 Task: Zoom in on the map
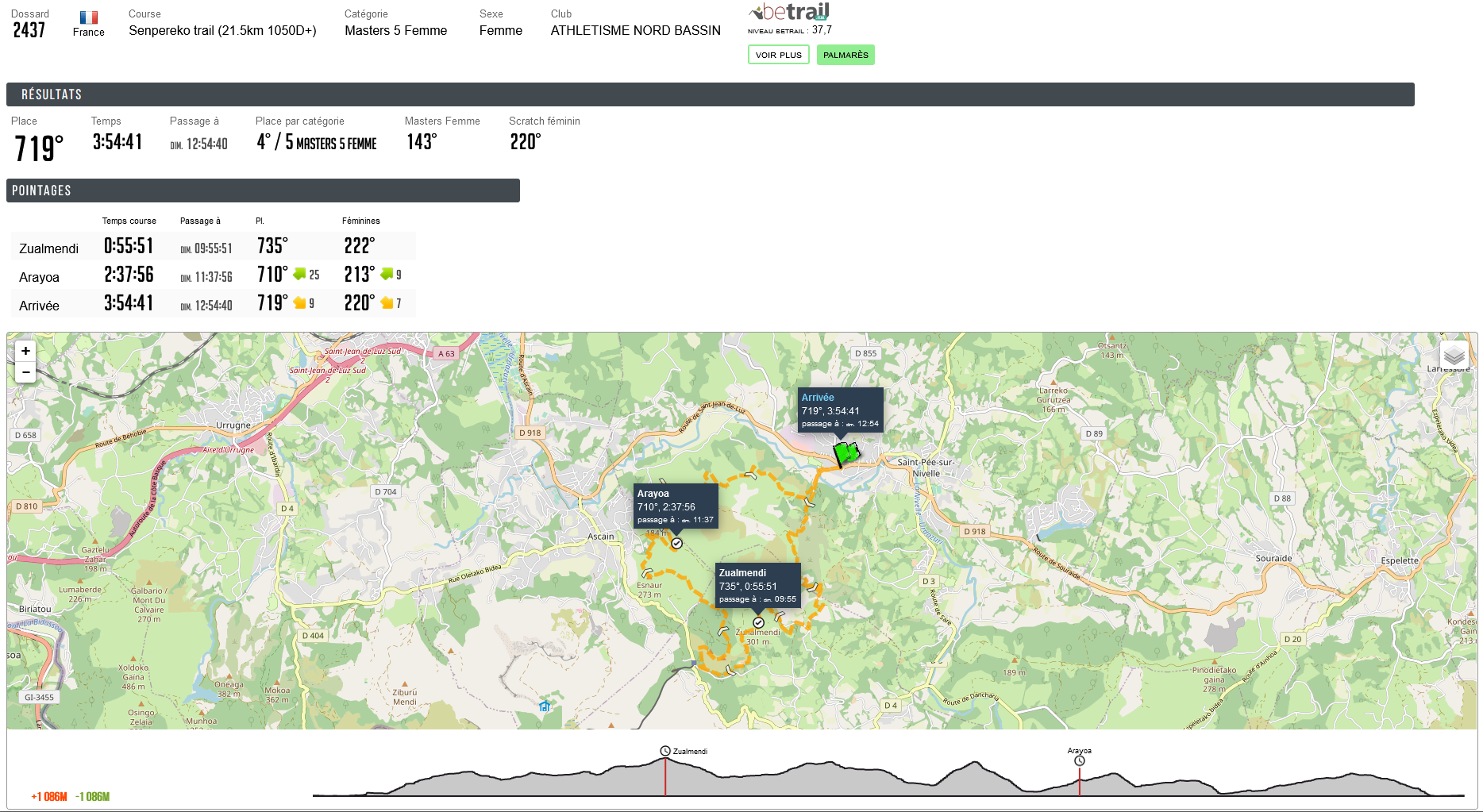(25, 351)
